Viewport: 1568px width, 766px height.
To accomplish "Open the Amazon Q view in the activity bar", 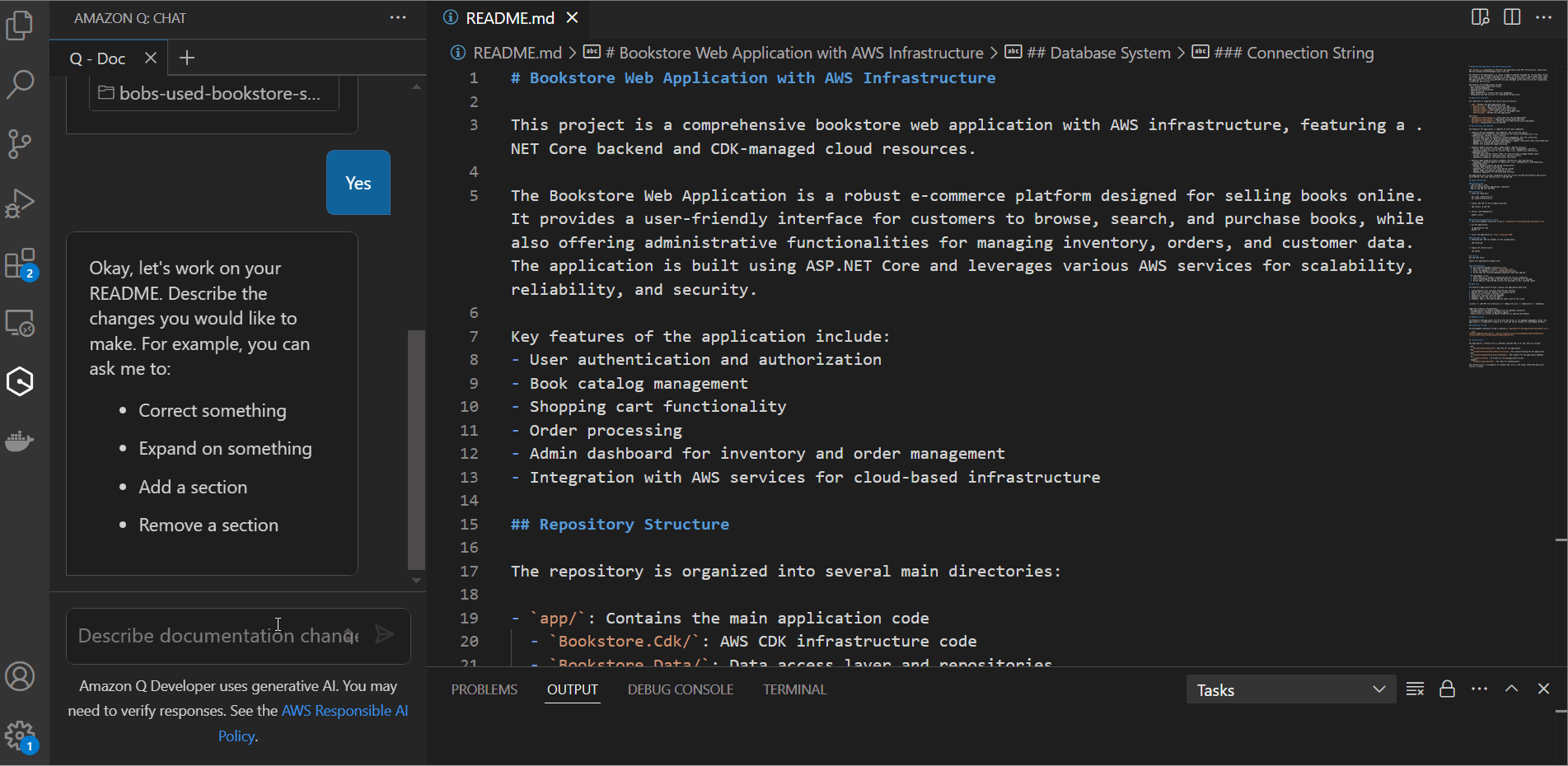I will pyautogui.click(x=21, y=381).
